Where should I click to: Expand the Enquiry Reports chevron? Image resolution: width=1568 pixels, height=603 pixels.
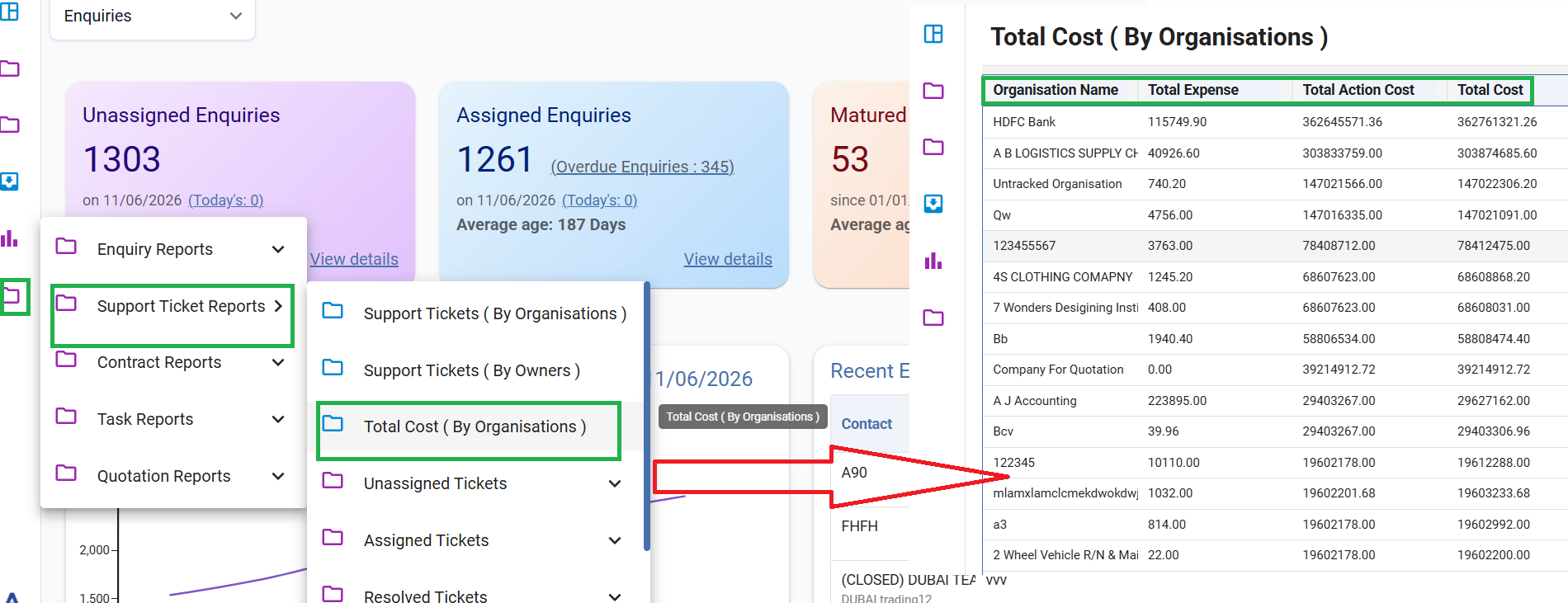click(x=278, y=249)
